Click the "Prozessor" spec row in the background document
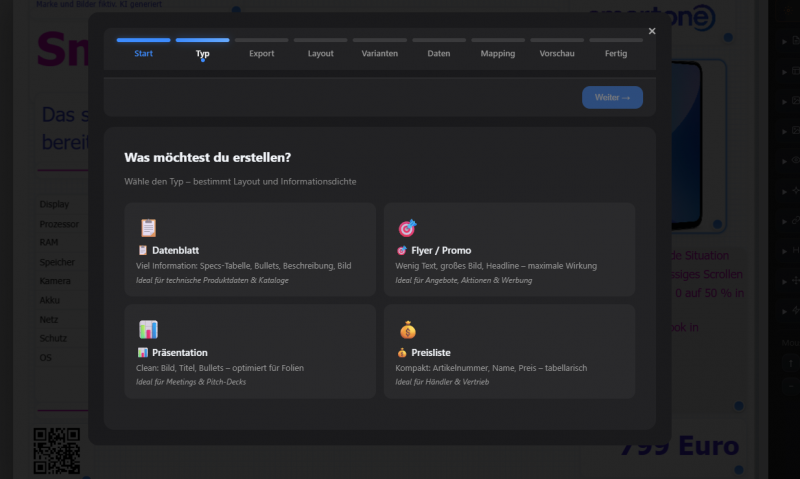This screenshot has width=800, height=479. coord(59,224)
